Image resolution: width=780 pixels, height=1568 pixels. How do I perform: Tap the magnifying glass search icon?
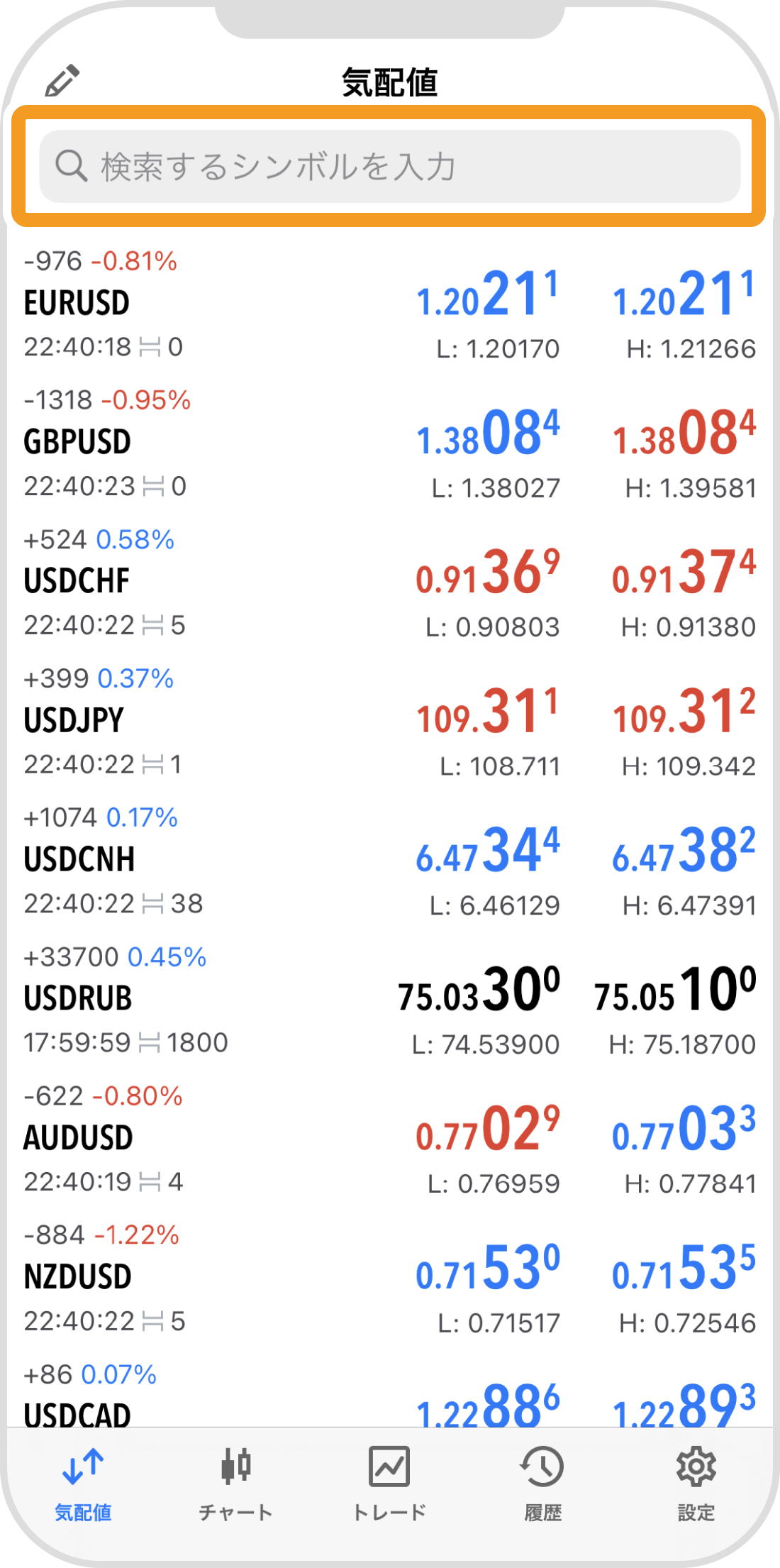click(x=72, y=166)
